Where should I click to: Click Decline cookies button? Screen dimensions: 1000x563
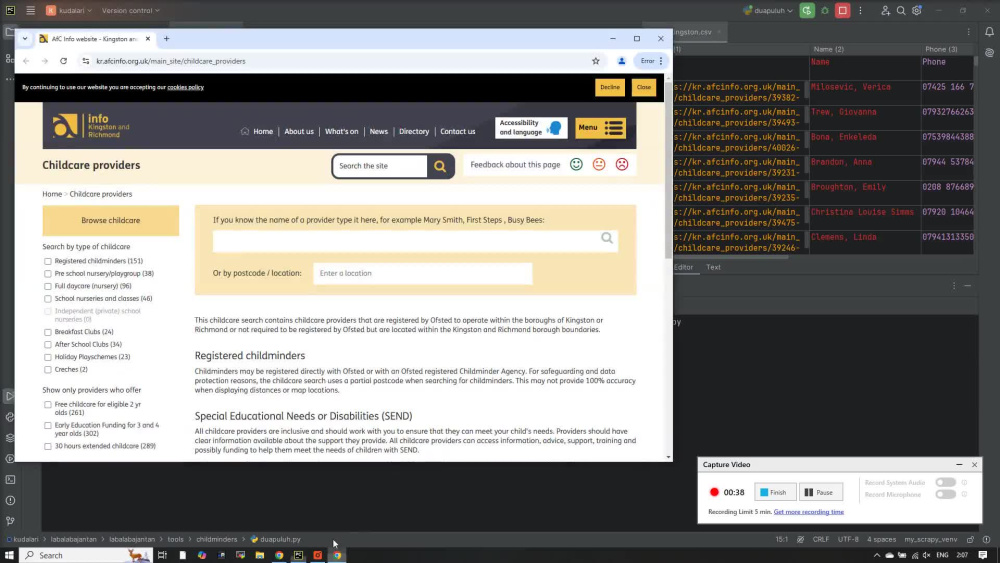click(x=610, y=87)
